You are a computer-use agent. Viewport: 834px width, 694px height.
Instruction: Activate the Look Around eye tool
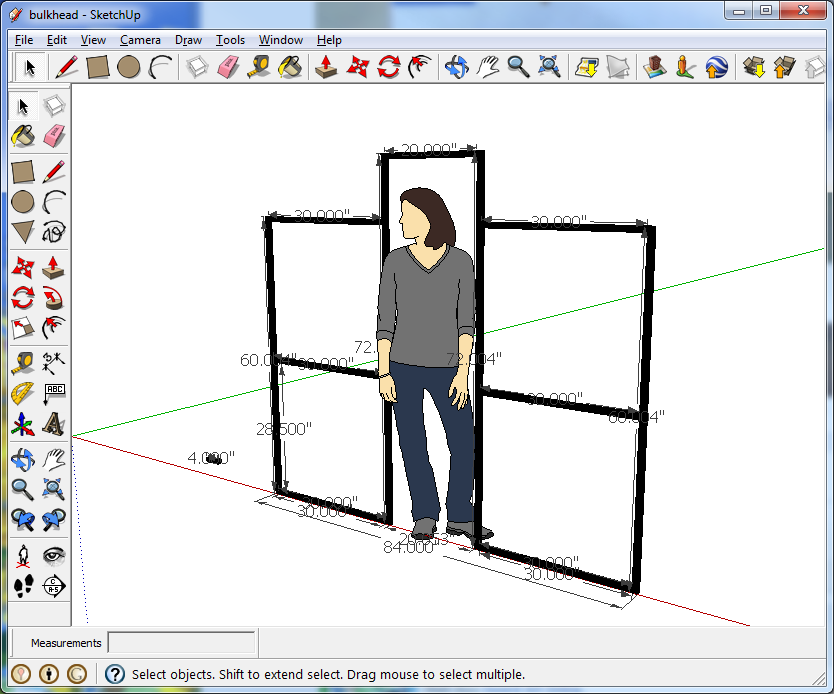pyautogui.click(x=54, y=555)
